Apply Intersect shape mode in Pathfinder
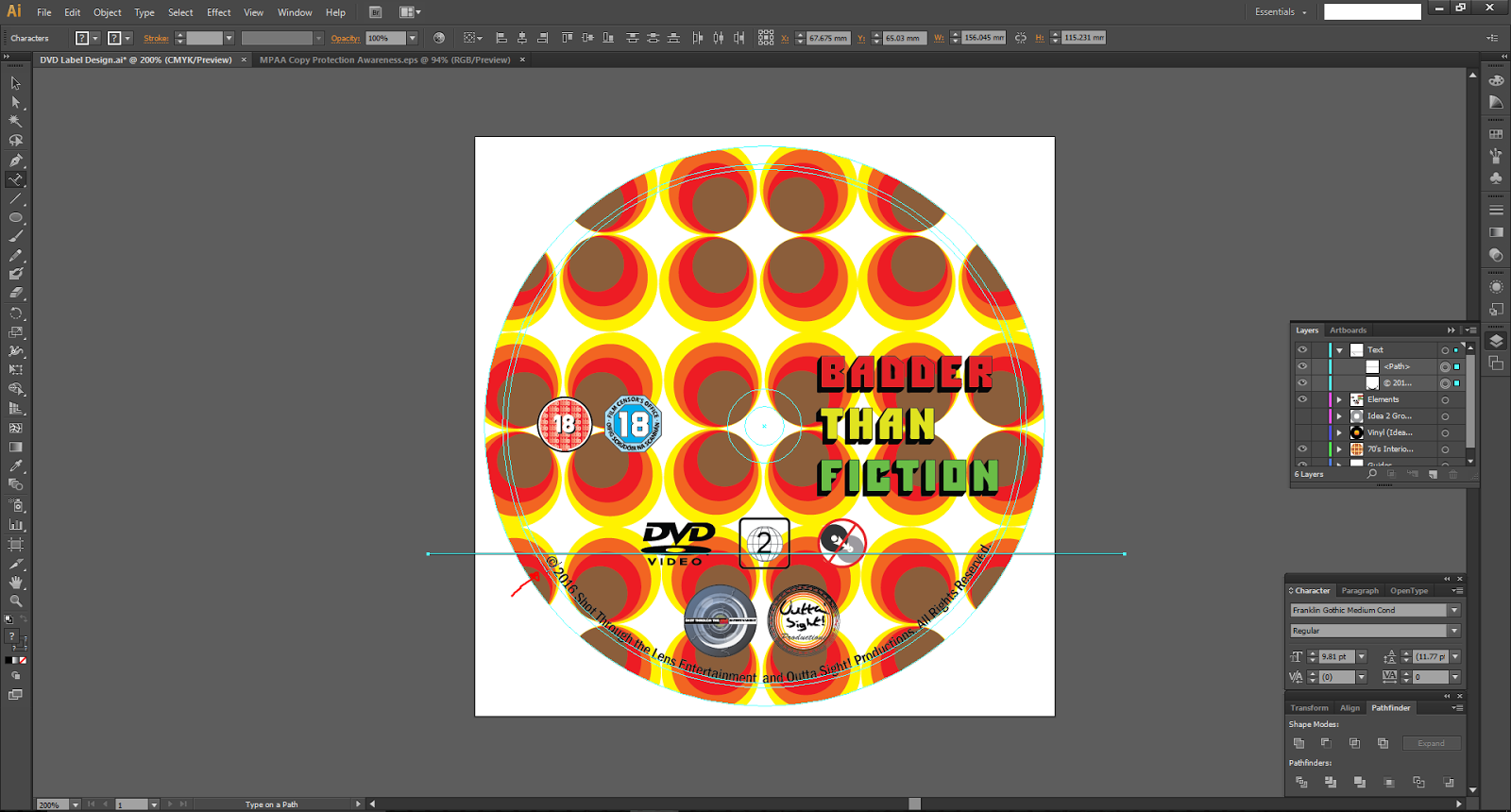 click(x=1354, y=743)
